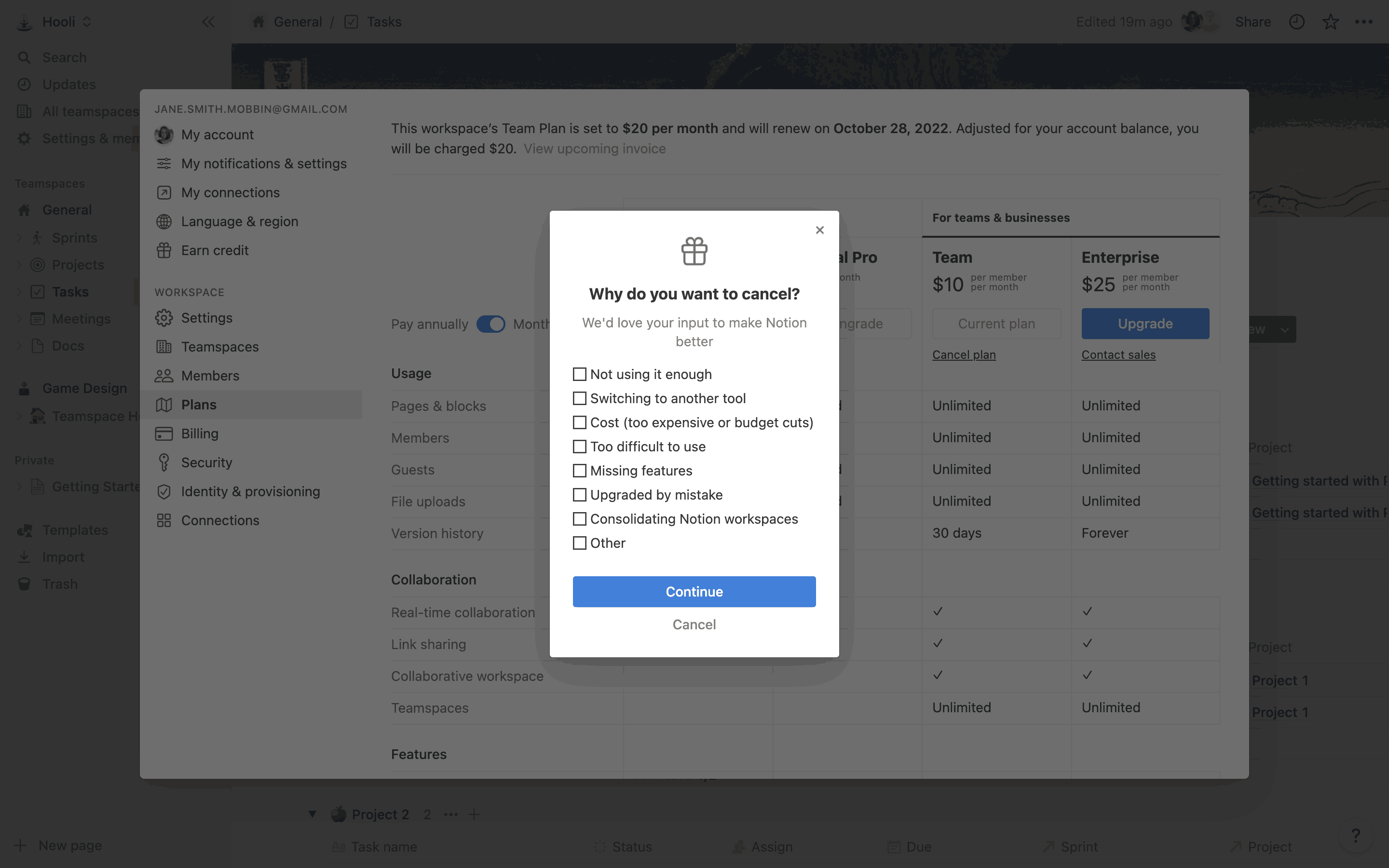Open Billing in settings menu
The image size is (1389, 868).
coord(199,434)
